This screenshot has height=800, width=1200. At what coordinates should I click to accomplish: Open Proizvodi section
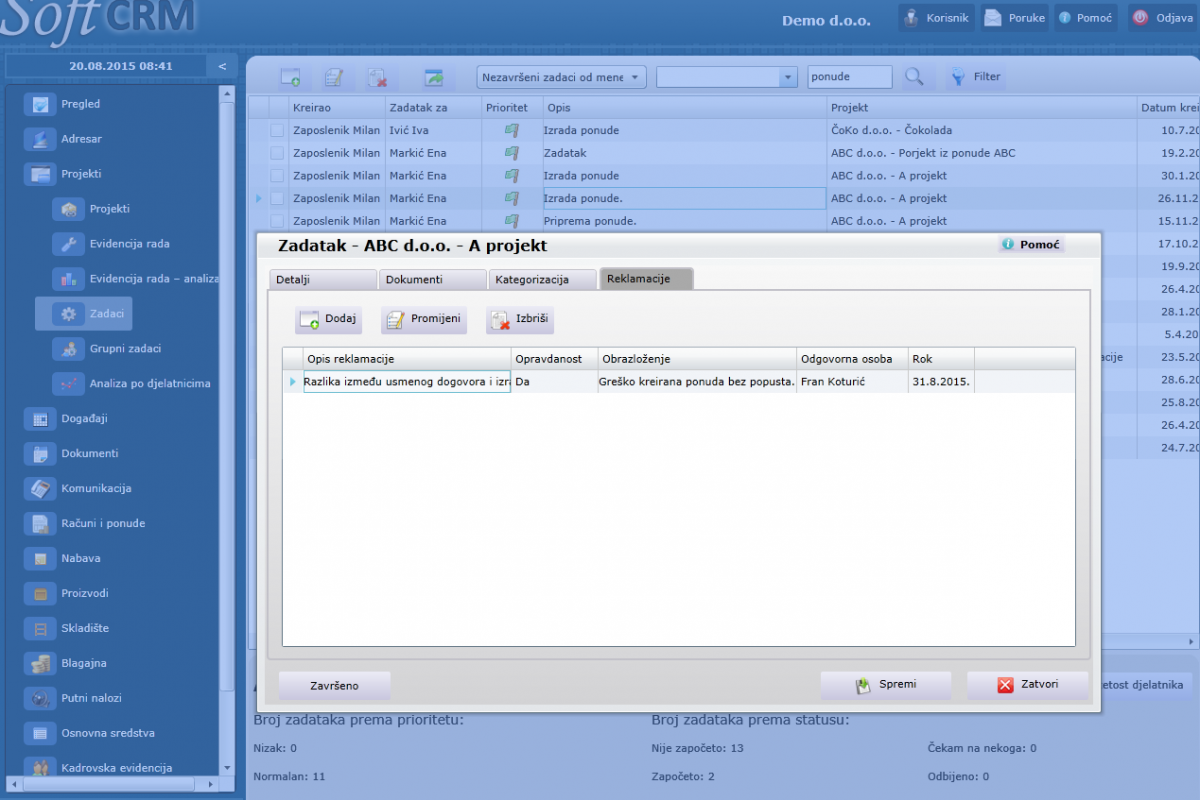68,594
